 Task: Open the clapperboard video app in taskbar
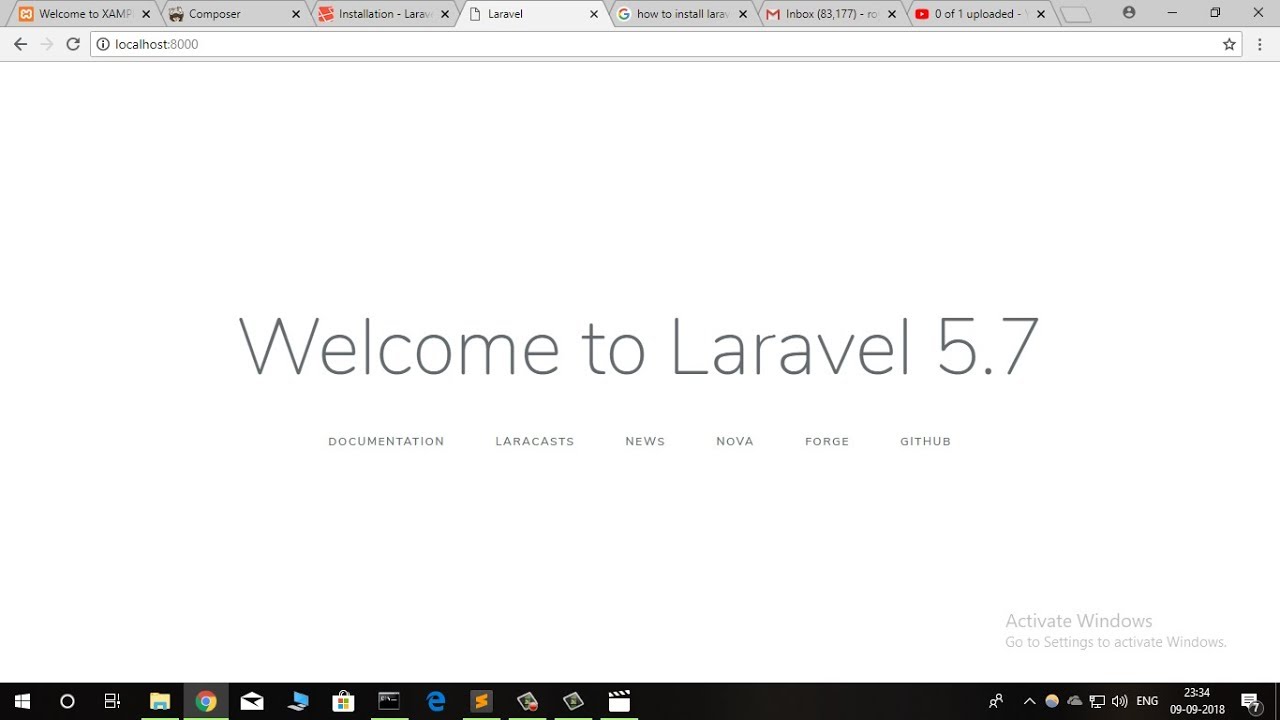[620, 701]
